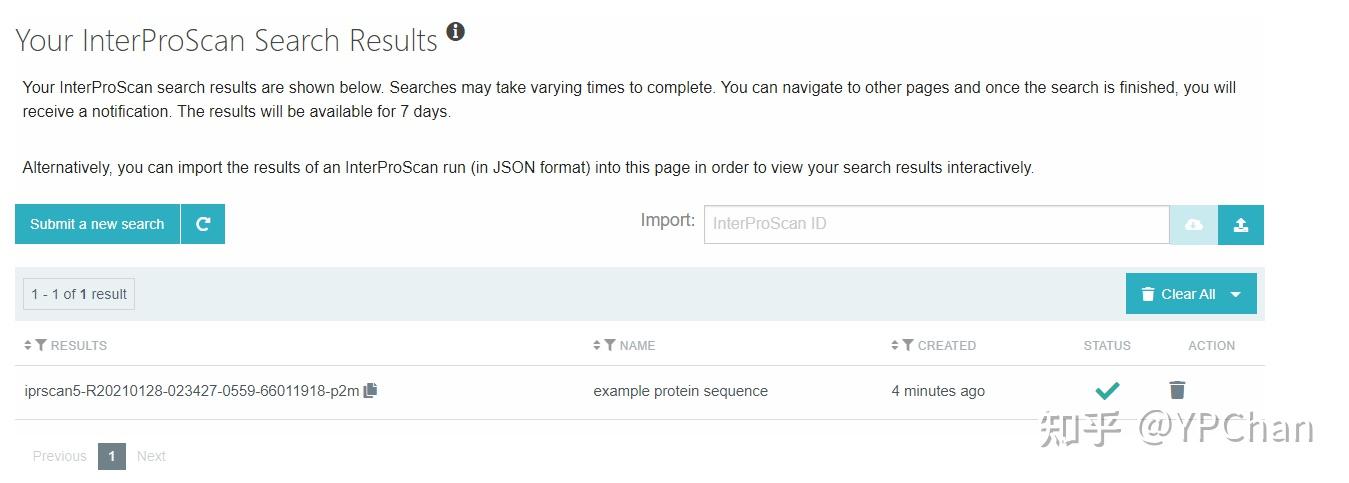Viewport: 1349px width, 483px height.
Task: Filter the Results column with funnel icon
Action: (41, 345)
